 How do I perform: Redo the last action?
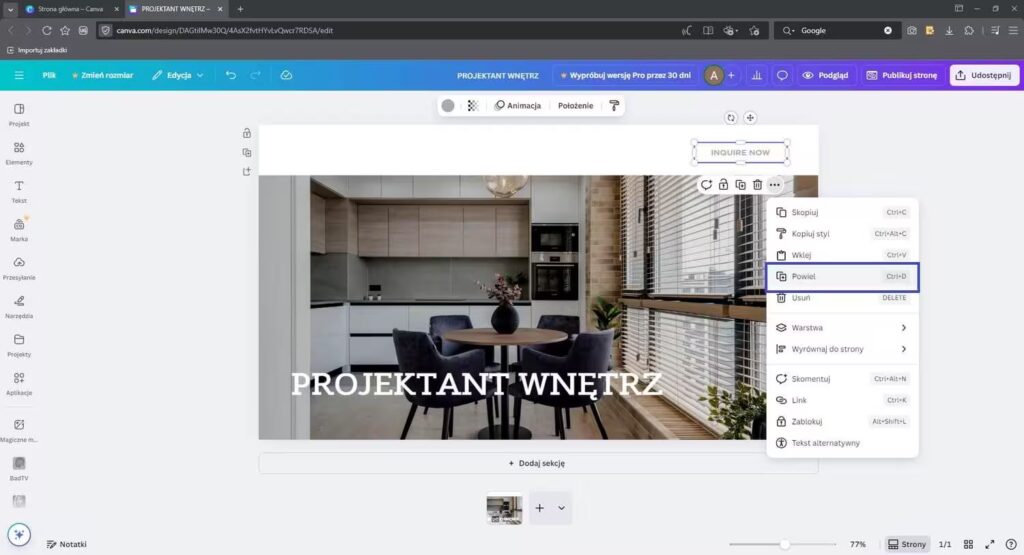(255, 75)
